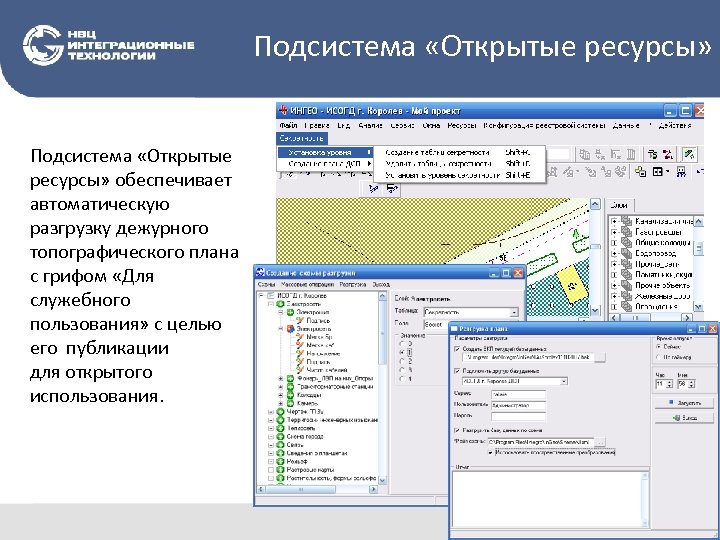Screen dimensions: 720x540
Task: Open the Сервис menu in ИНГЕО window
Action: [403, 125]
